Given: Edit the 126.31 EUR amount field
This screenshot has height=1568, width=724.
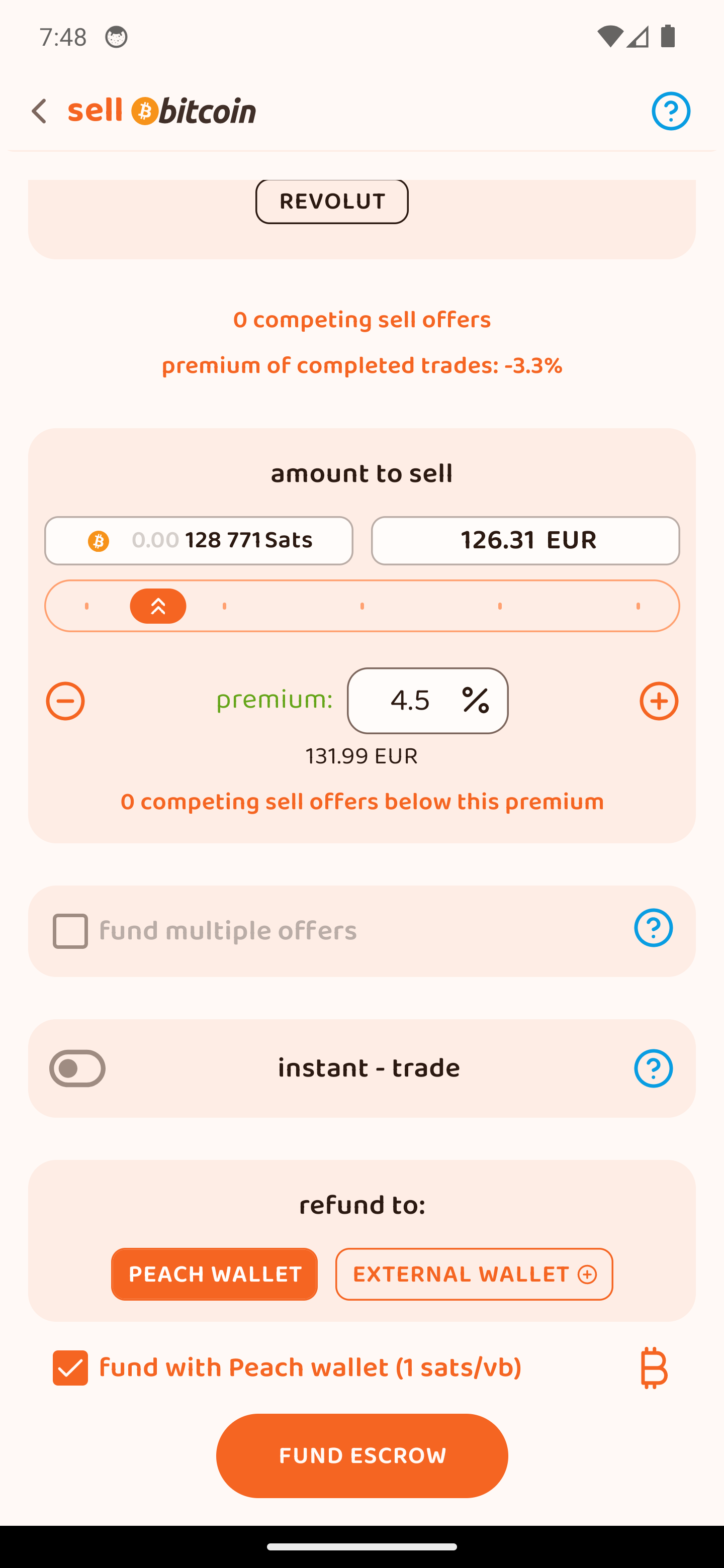Looking at the screenshot, I should pyautogui.click(x=525, y=541).
